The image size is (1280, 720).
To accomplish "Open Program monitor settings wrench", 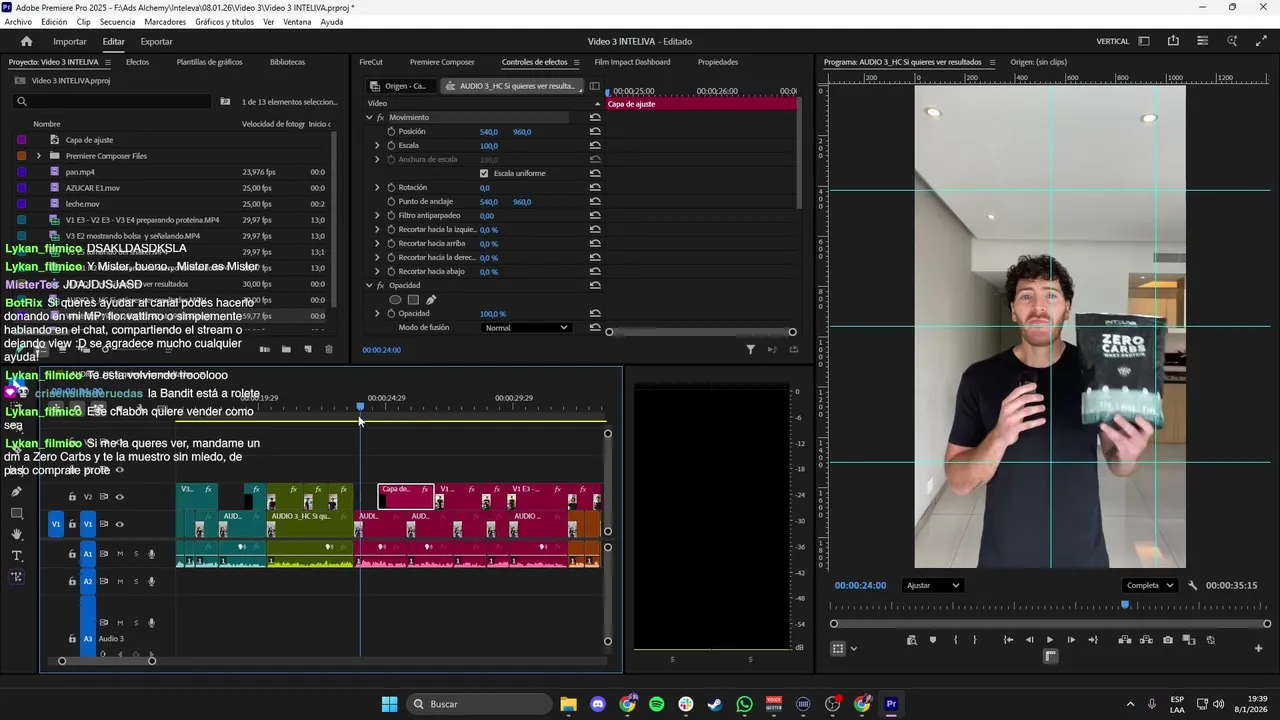I will [1192, 585].
